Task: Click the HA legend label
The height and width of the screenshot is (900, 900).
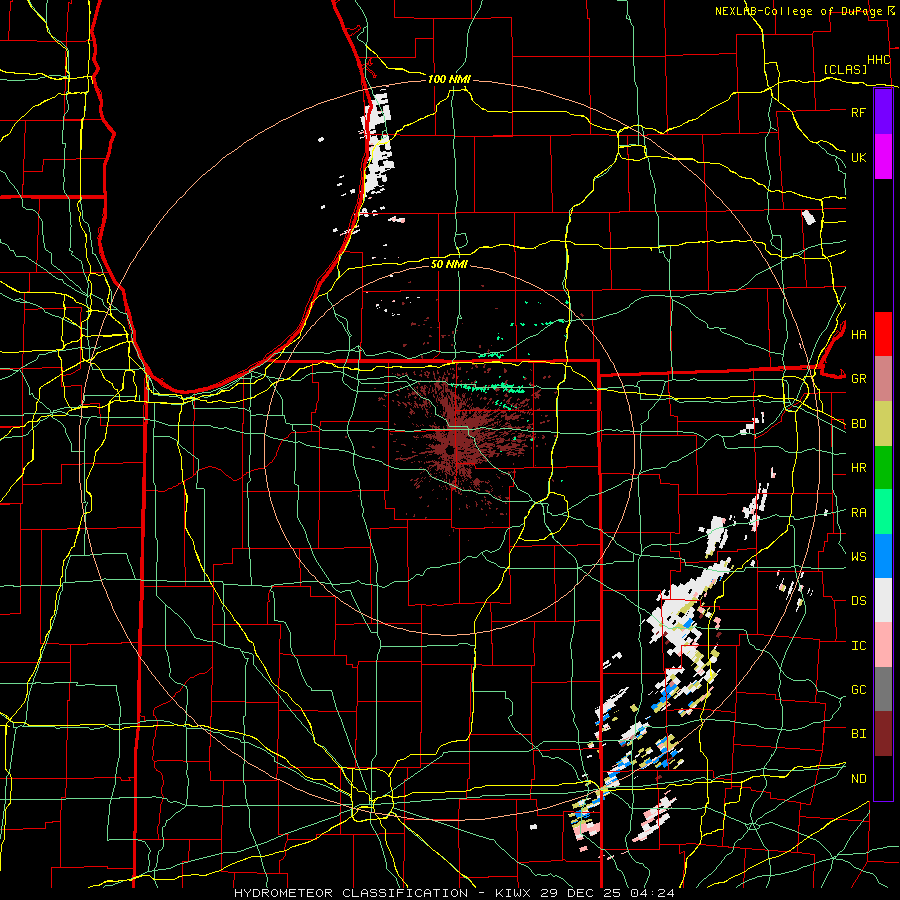Action: click(x=858, y=334)
